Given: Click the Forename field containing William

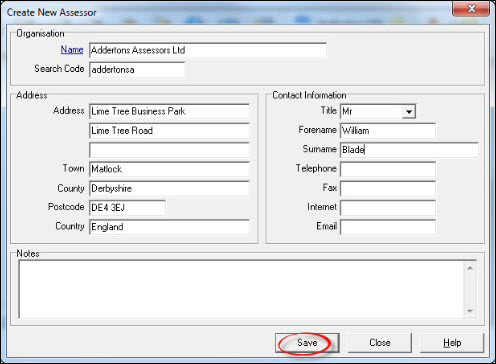Looking at the screenshot, I should [x=388, y=131].
